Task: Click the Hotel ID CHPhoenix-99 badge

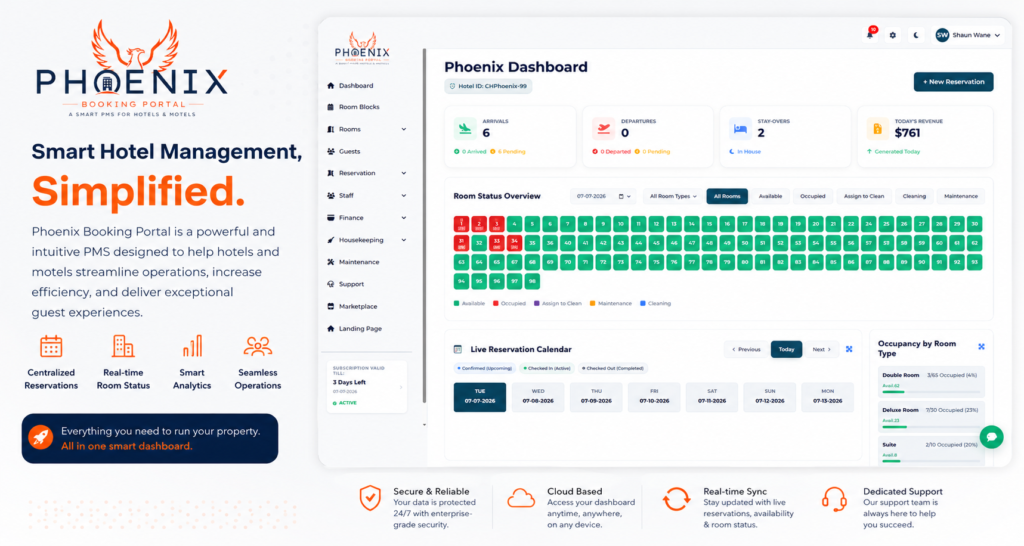Action: tap(488, 86)
